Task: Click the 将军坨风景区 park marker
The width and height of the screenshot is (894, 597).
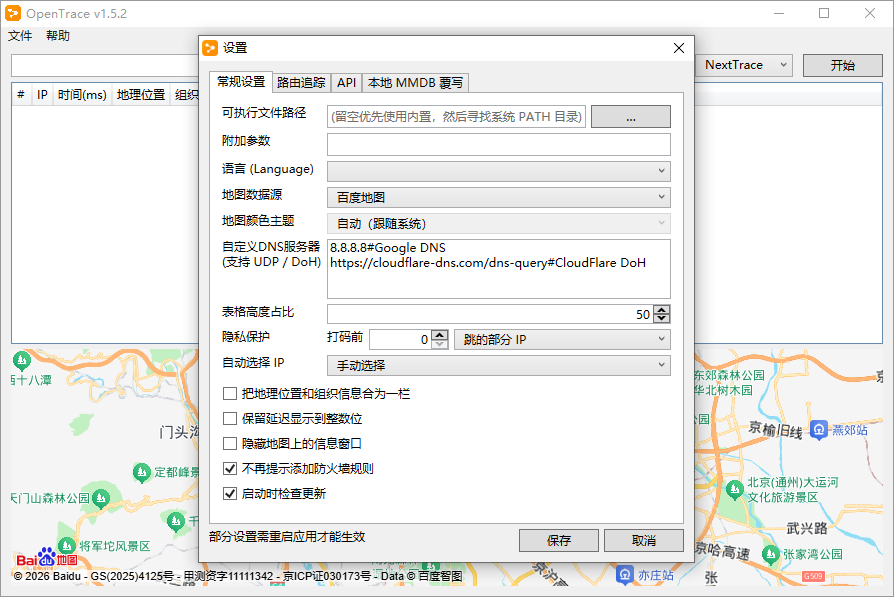Action: tap(67, 546)
